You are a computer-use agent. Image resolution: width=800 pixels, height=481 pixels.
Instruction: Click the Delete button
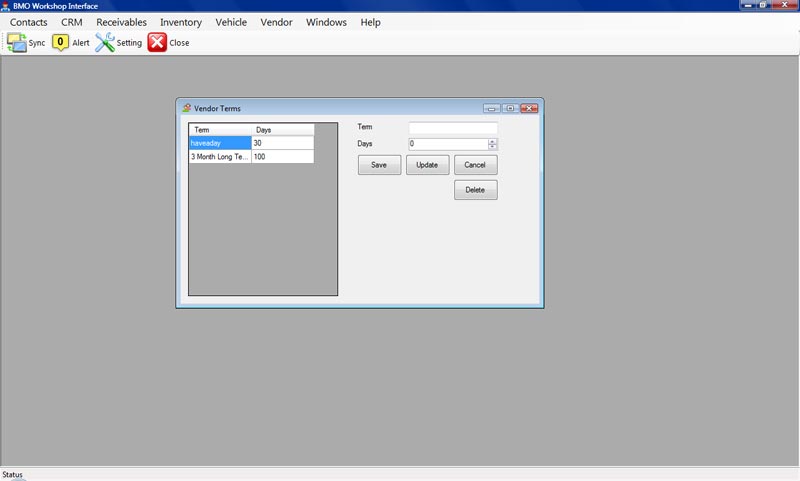click(x=476, y=190)
